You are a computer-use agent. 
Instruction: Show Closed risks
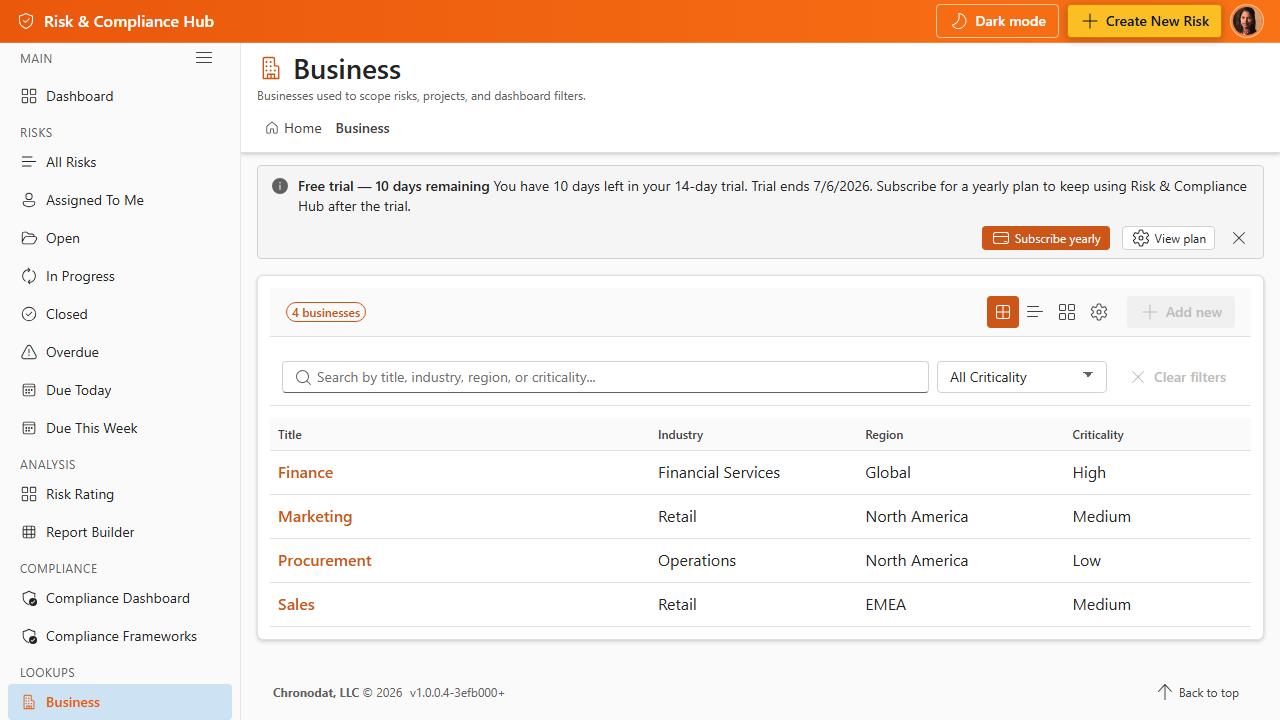120,314
